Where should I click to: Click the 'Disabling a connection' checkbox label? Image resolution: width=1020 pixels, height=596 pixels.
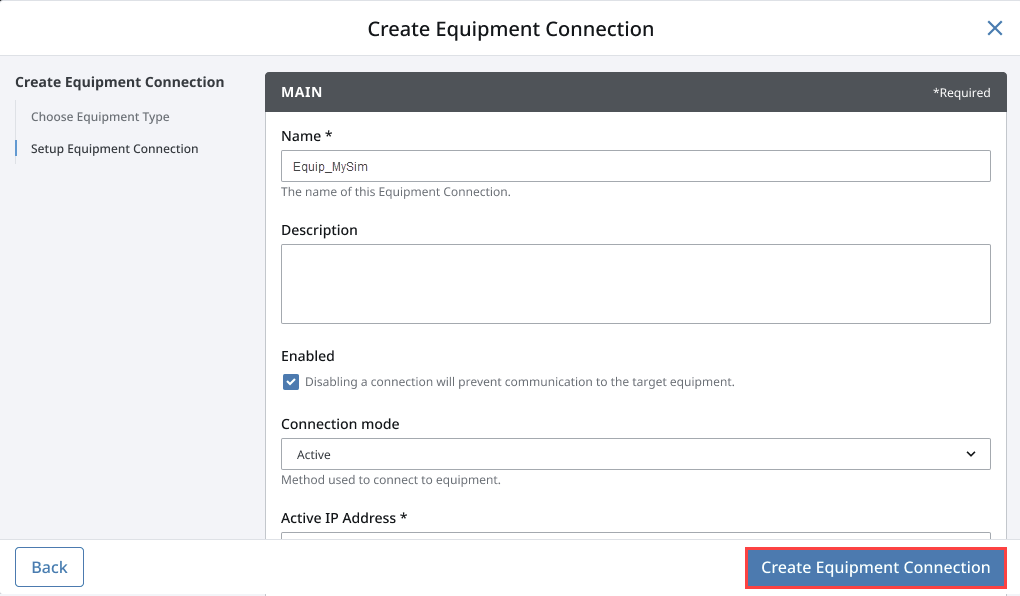tap(519, 382)
